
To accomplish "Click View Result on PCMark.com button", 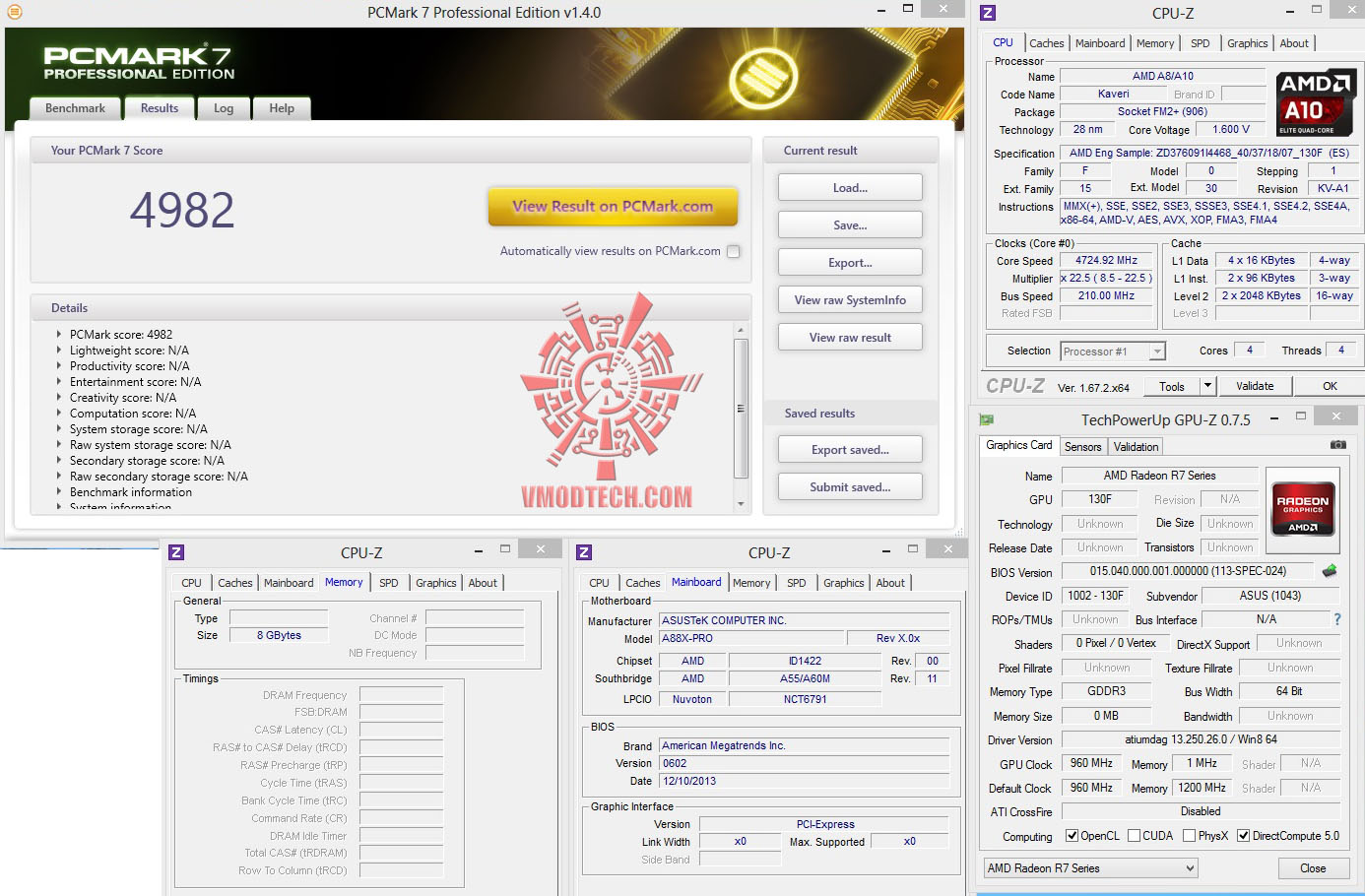I will click(x=613, y=207).
